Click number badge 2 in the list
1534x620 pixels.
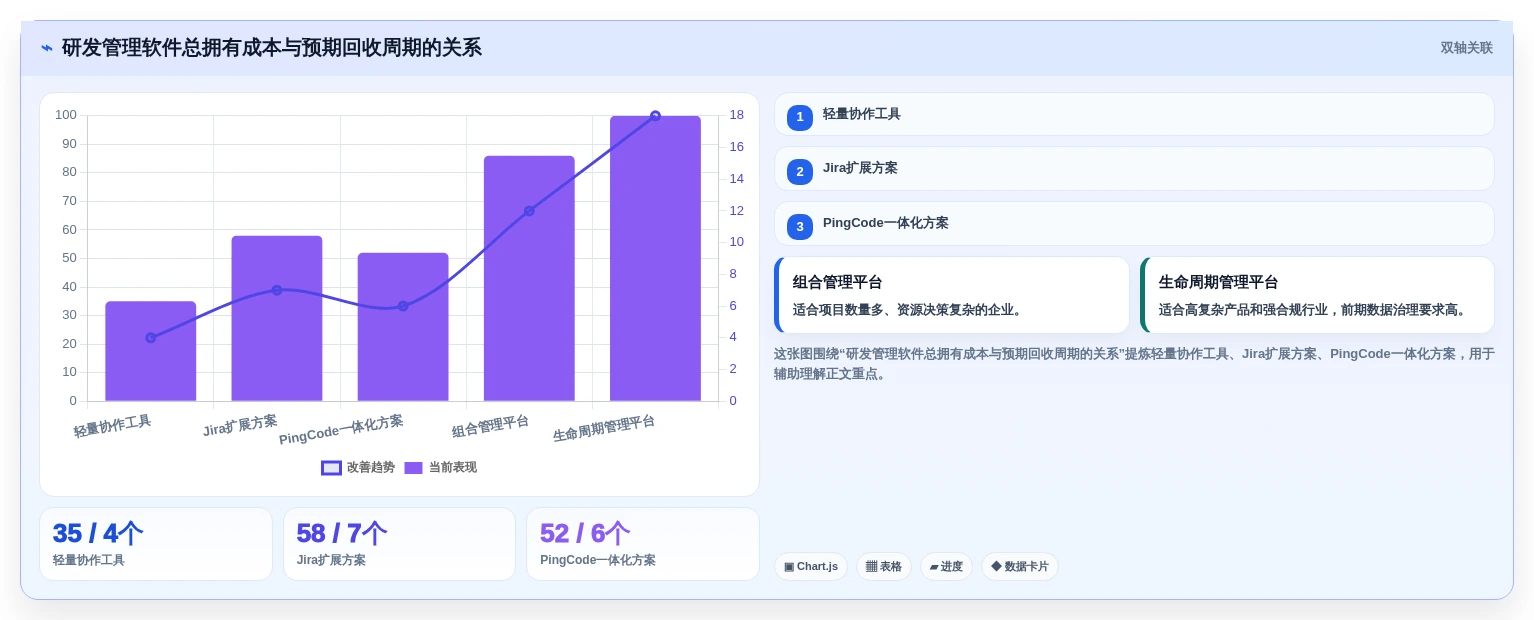800,172
